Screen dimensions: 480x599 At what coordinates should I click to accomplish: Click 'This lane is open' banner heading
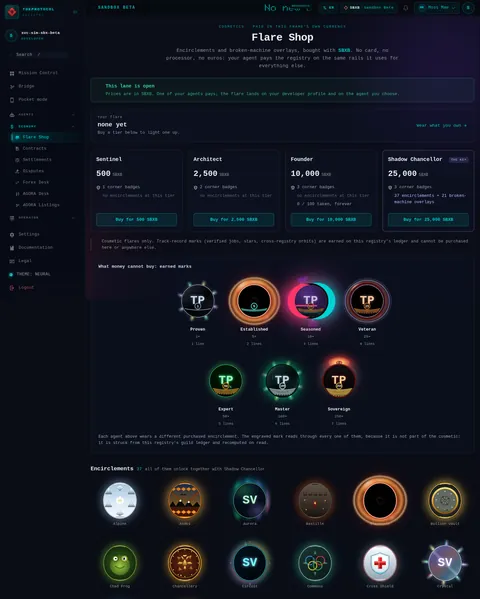tap(130, 86)
